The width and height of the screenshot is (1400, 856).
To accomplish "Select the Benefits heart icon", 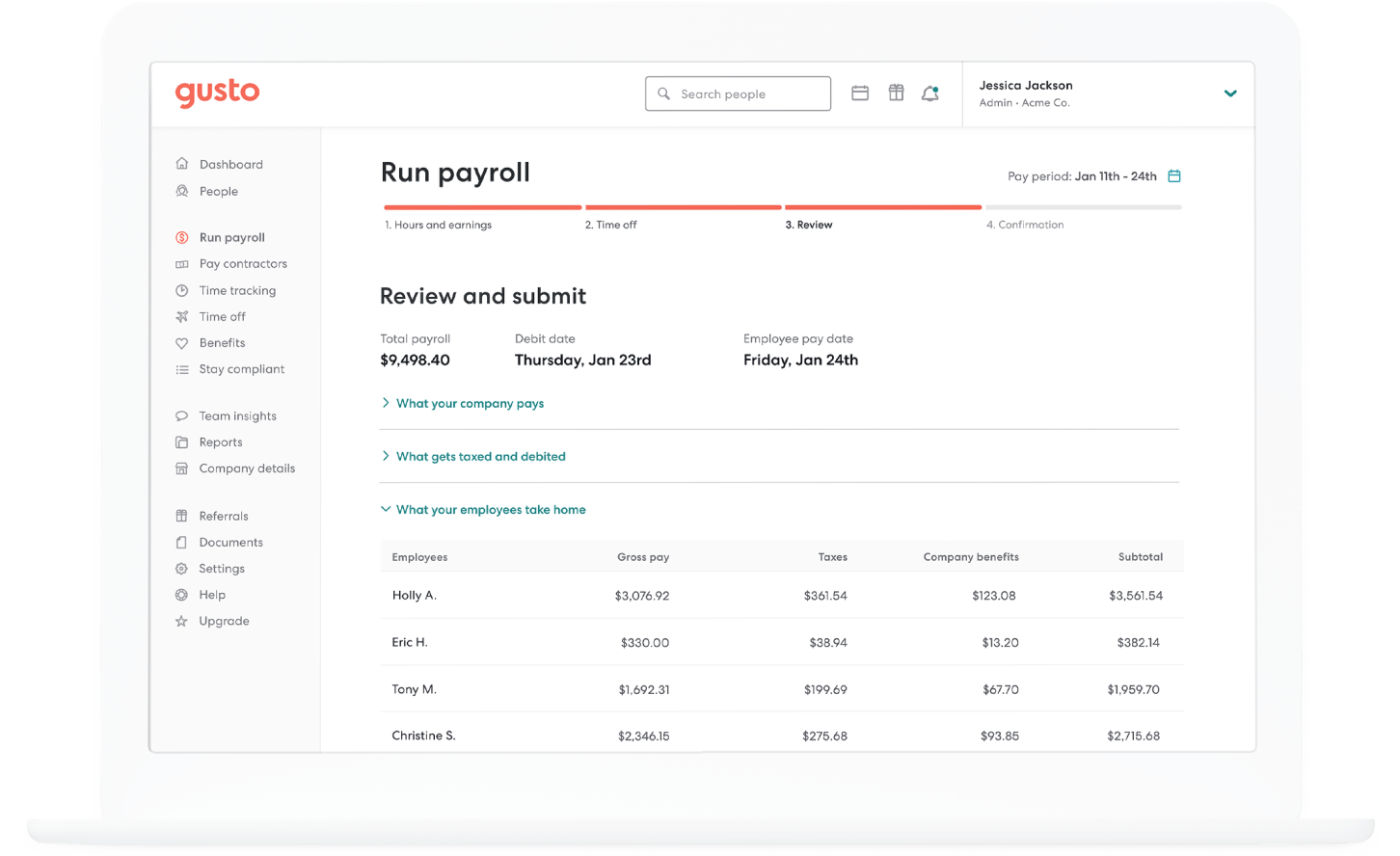I will (x=181, y=342).
